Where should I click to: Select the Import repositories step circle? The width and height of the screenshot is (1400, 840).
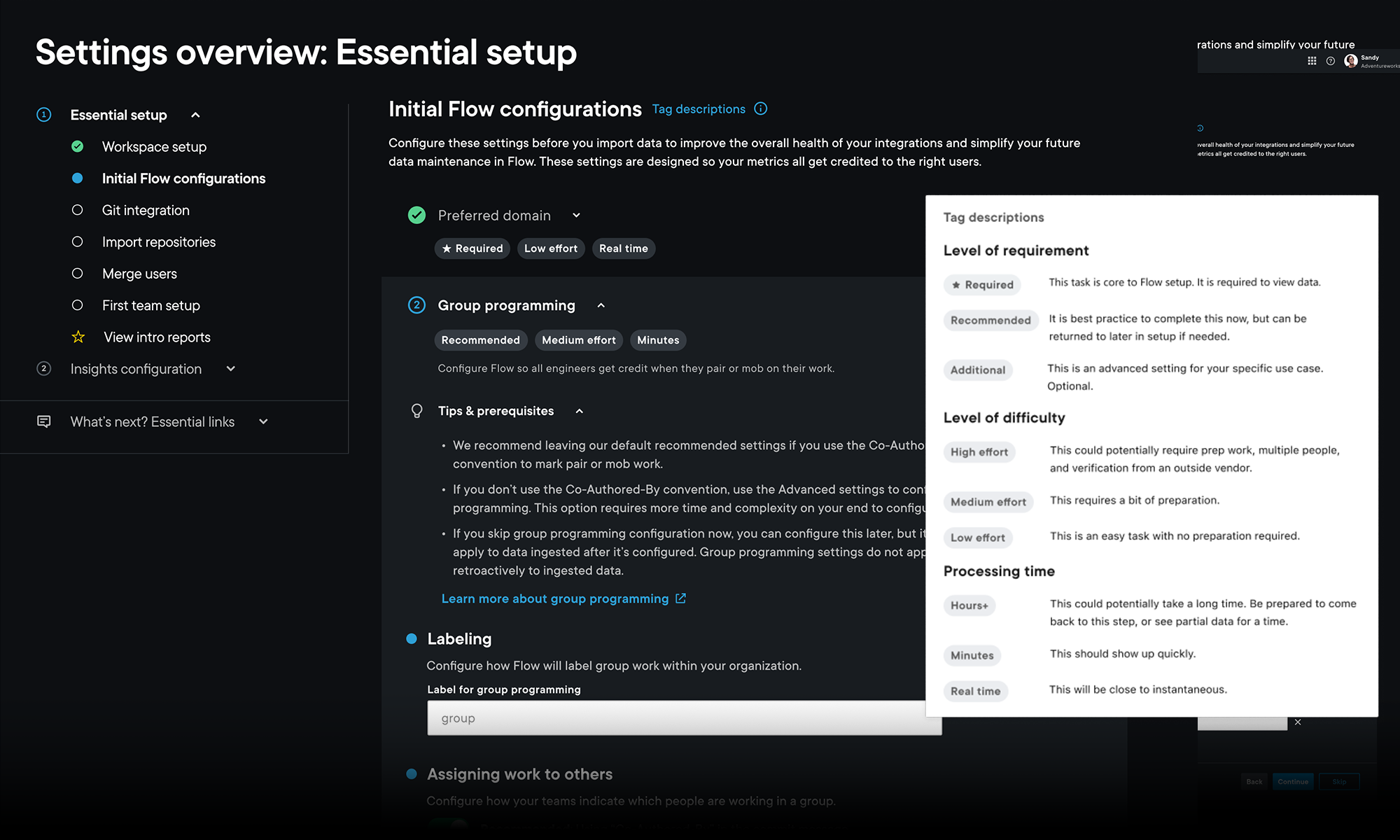pos(78,241)
